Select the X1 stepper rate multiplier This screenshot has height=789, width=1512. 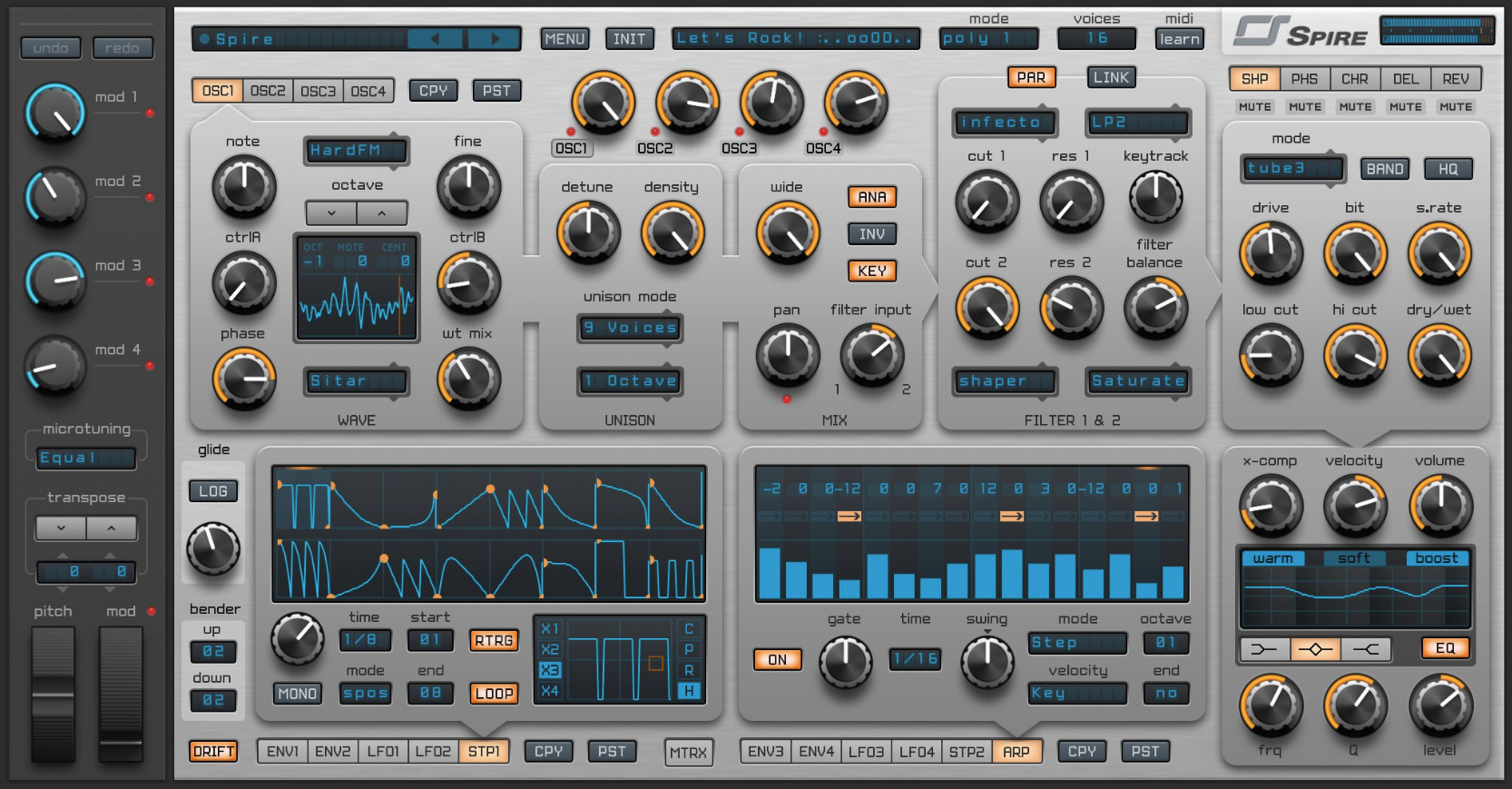pos(550,628)
